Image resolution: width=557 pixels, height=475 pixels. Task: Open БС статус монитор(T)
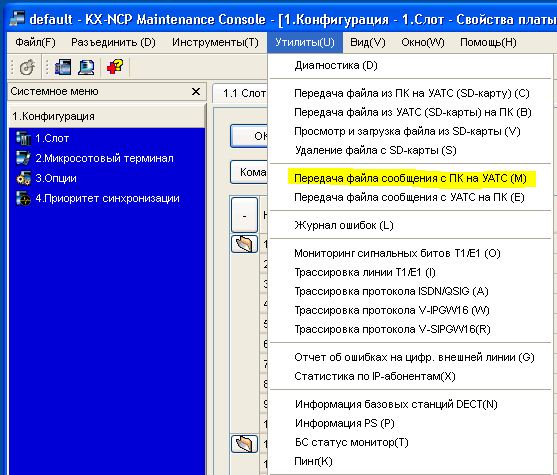[x=410, y=442]
